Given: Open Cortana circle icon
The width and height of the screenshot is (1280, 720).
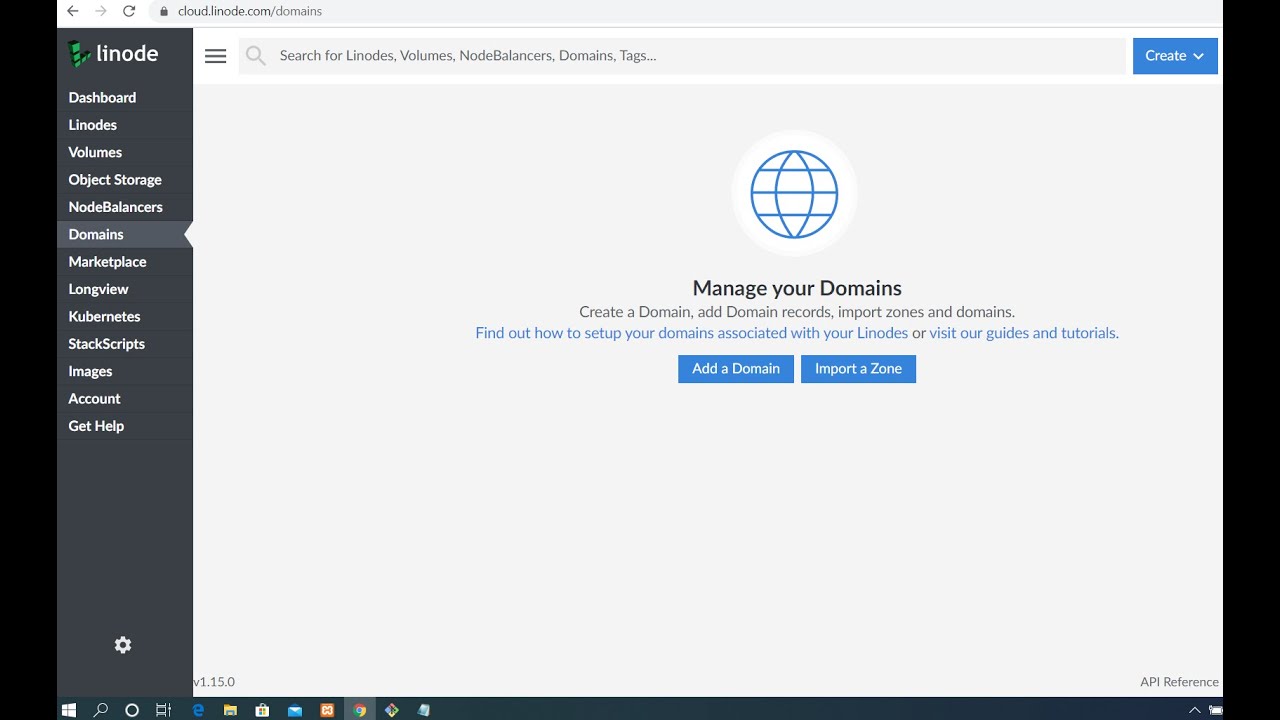Looking at the screenshot, I should (x=132, y=710).
